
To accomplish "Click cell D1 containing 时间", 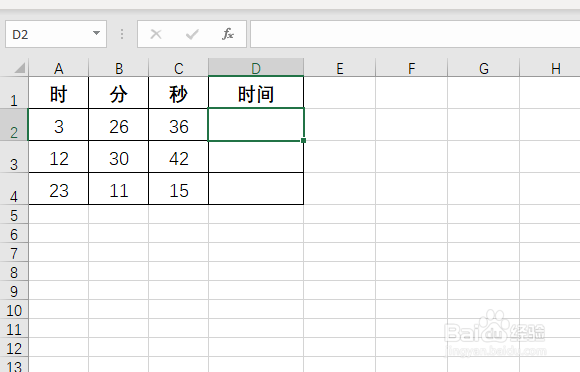I will [256, 93].
